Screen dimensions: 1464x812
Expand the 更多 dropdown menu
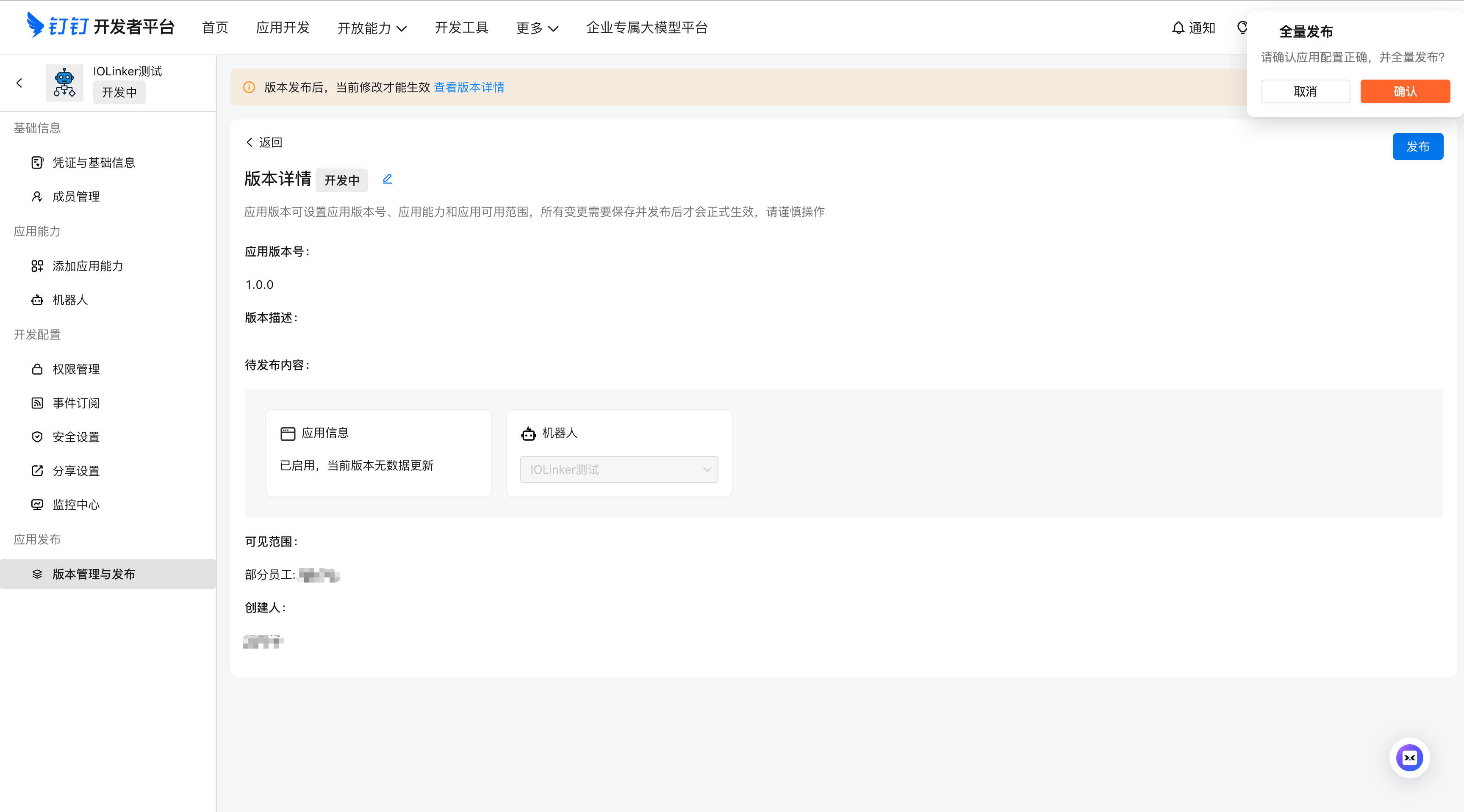[537, 28]
